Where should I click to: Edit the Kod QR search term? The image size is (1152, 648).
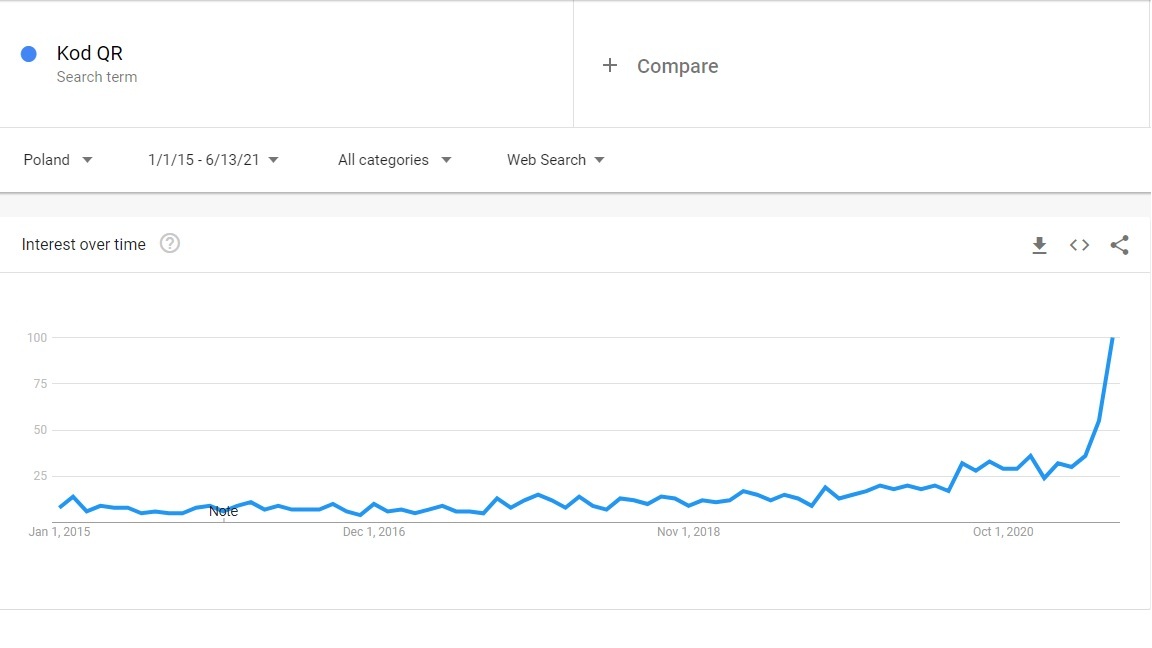90,53
